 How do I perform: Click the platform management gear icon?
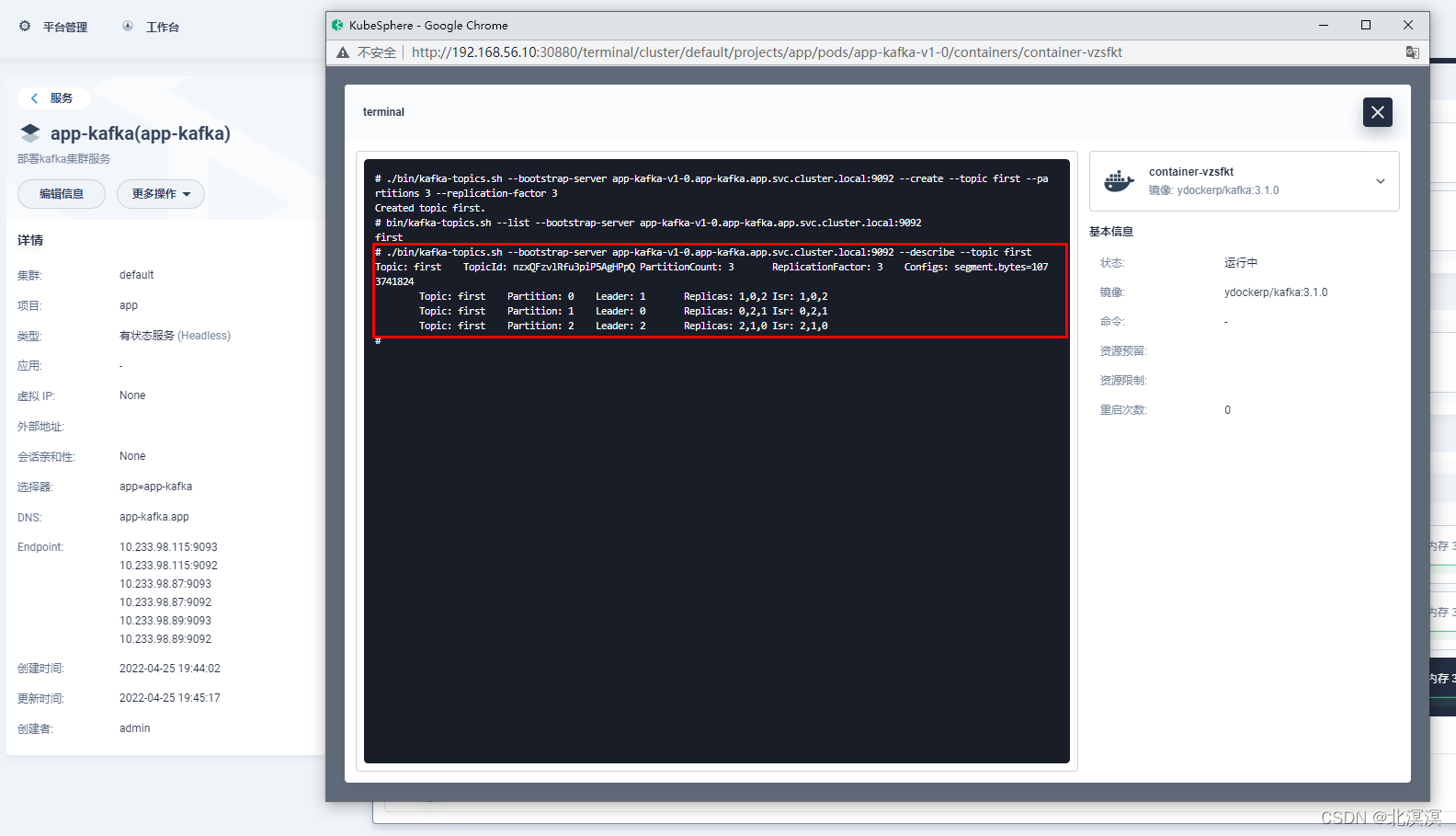pos(25,27)
